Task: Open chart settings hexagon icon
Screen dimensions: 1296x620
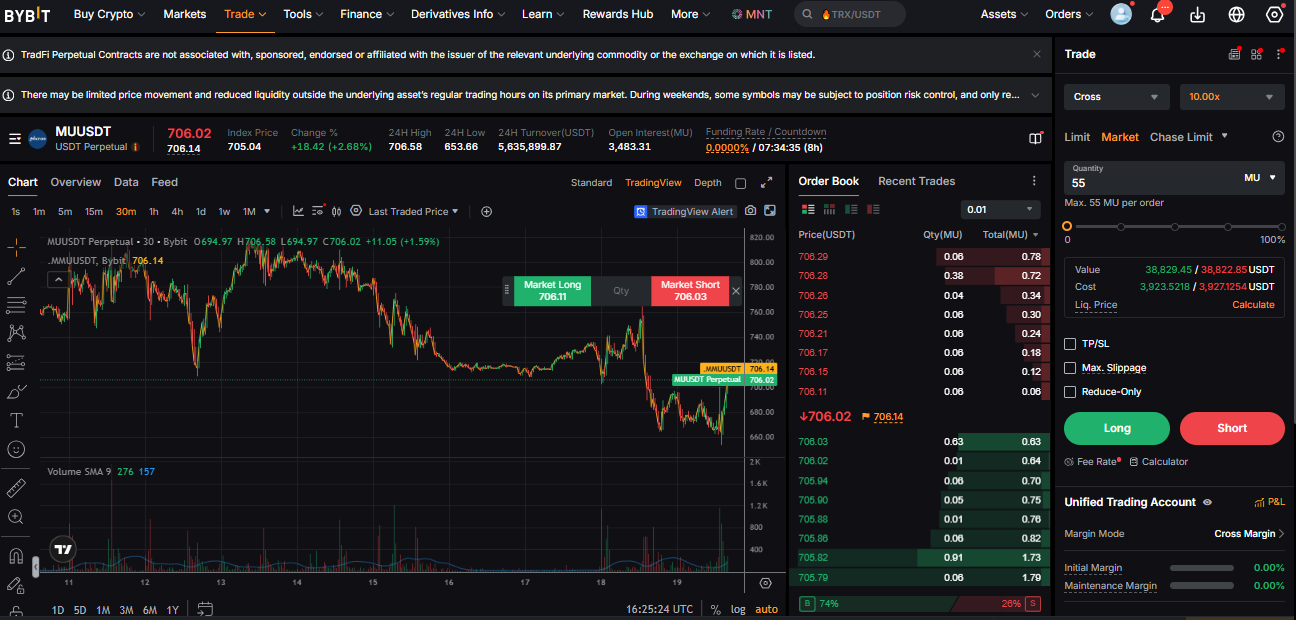Action: pos(355,211)
